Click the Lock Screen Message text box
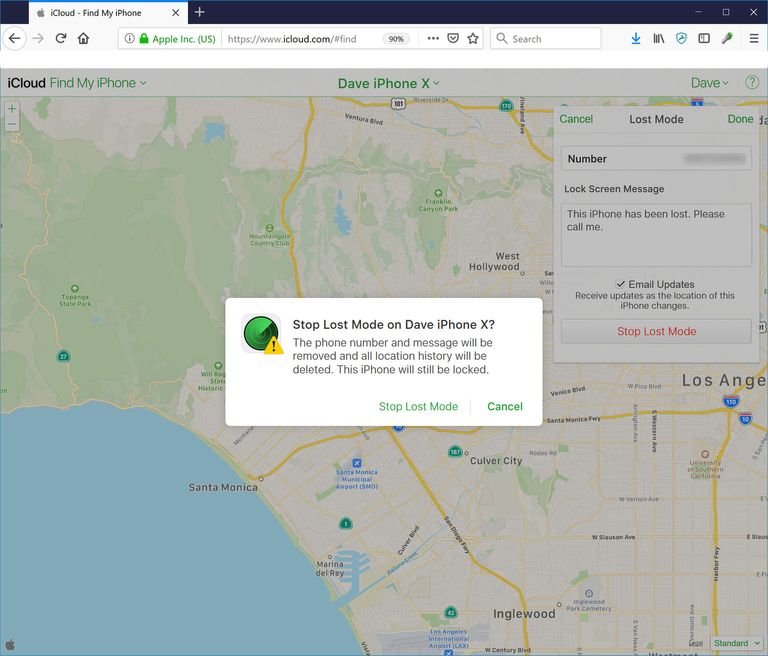Screen dimensions: 768x656 [656, 235]
